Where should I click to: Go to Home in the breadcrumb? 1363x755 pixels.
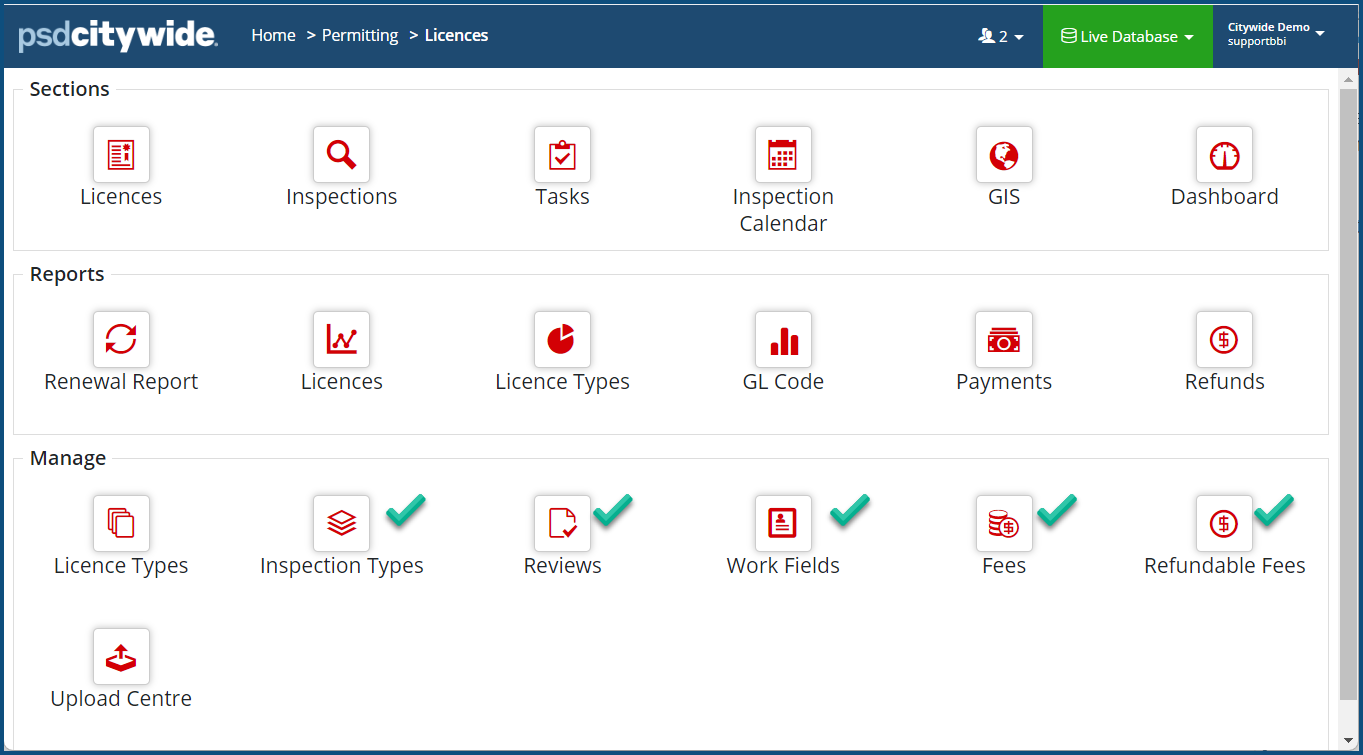click(273, 36)
